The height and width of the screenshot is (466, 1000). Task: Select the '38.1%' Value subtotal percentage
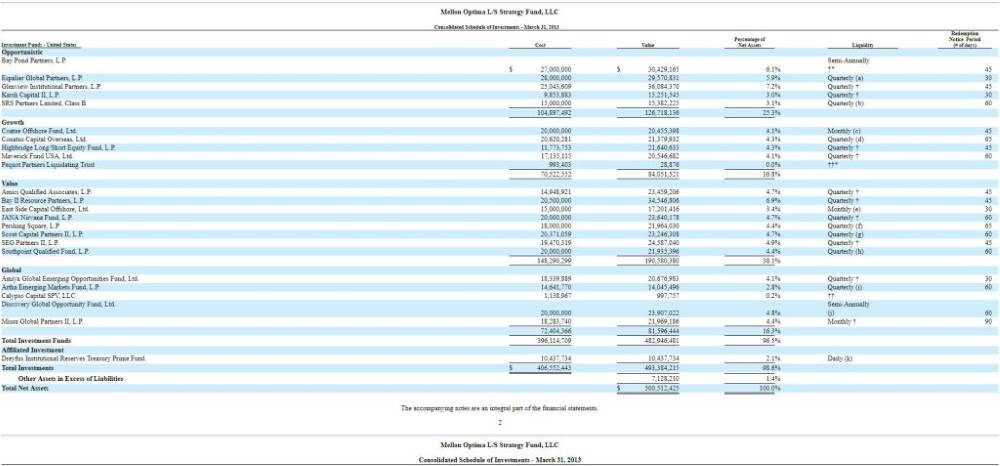pos(773,260)
